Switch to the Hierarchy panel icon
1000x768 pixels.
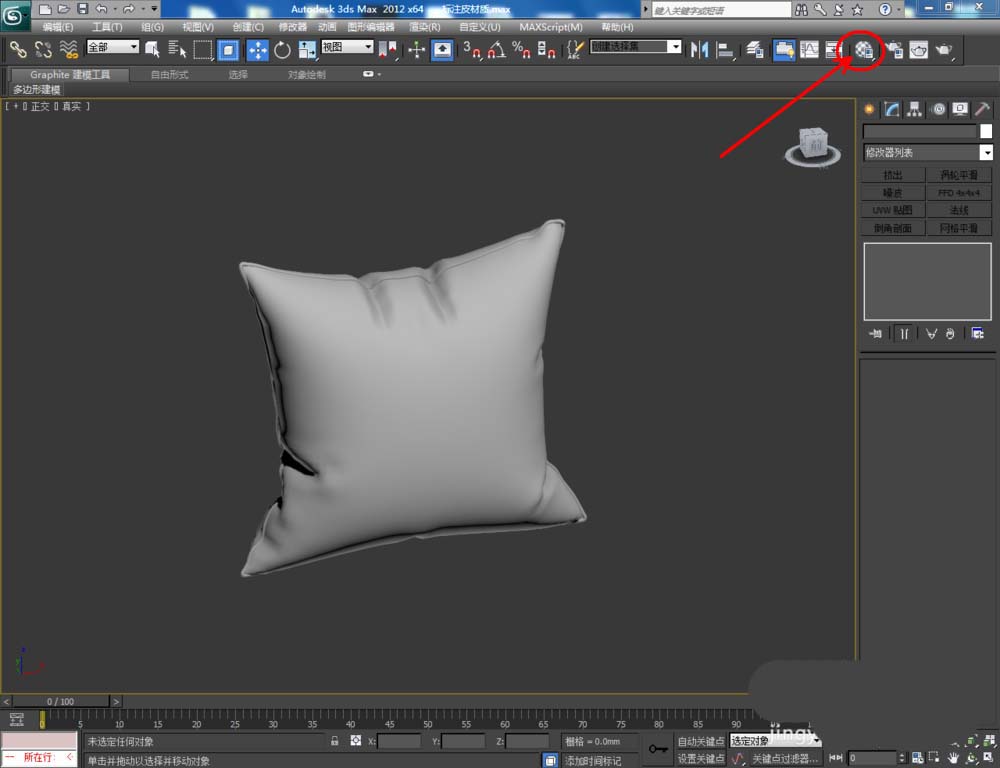coord(914,109)
